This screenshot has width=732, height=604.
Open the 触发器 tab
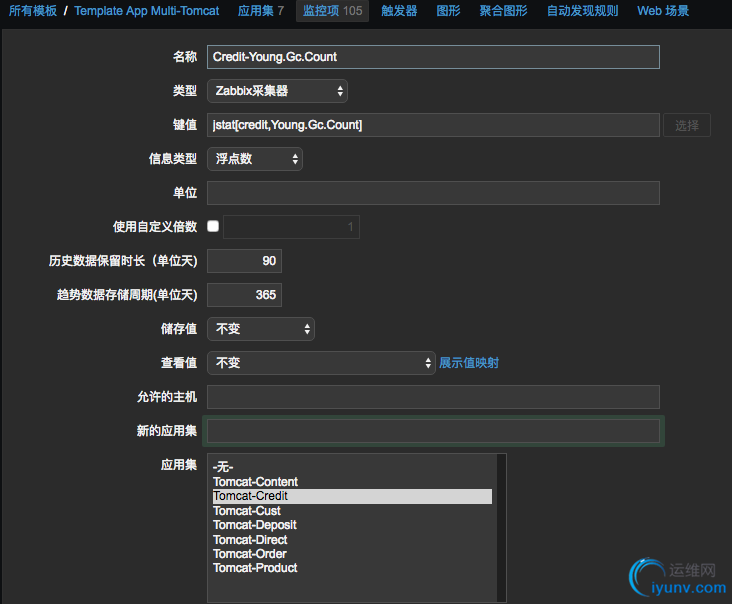click(x=399, y=11)
